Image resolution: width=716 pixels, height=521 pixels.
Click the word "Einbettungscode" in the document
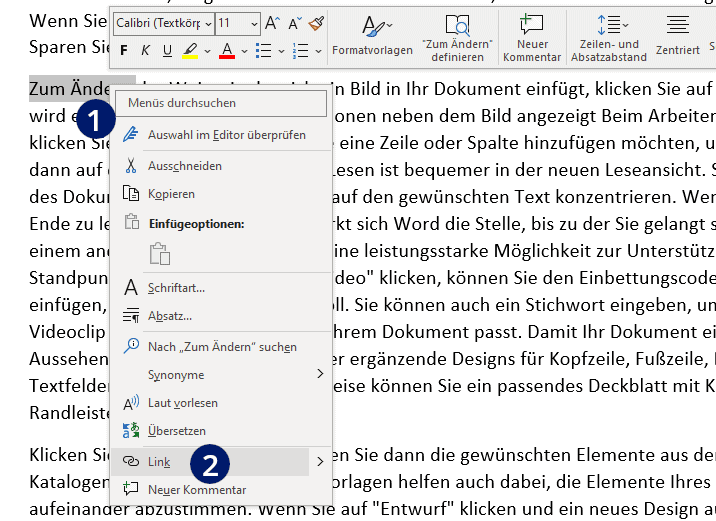point(646,278)
